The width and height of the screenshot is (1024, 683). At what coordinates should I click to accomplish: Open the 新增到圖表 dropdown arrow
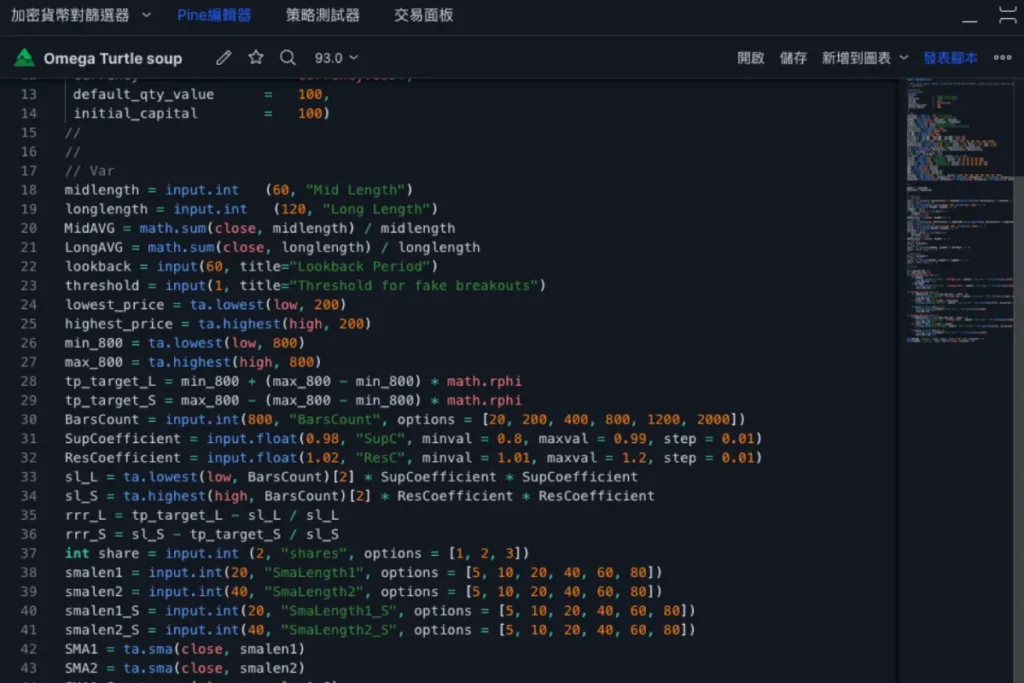[x=904, y=58]
